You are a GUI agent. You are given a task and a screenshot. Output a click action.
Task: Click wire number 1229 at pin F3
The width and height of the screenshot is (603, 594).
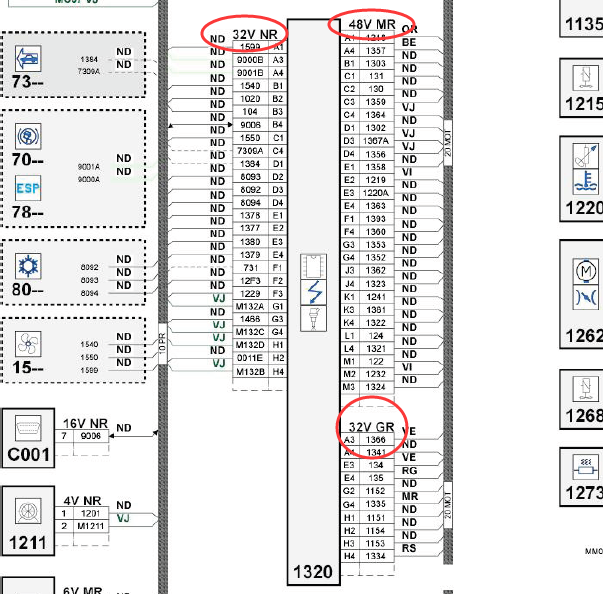pos(250,294)
